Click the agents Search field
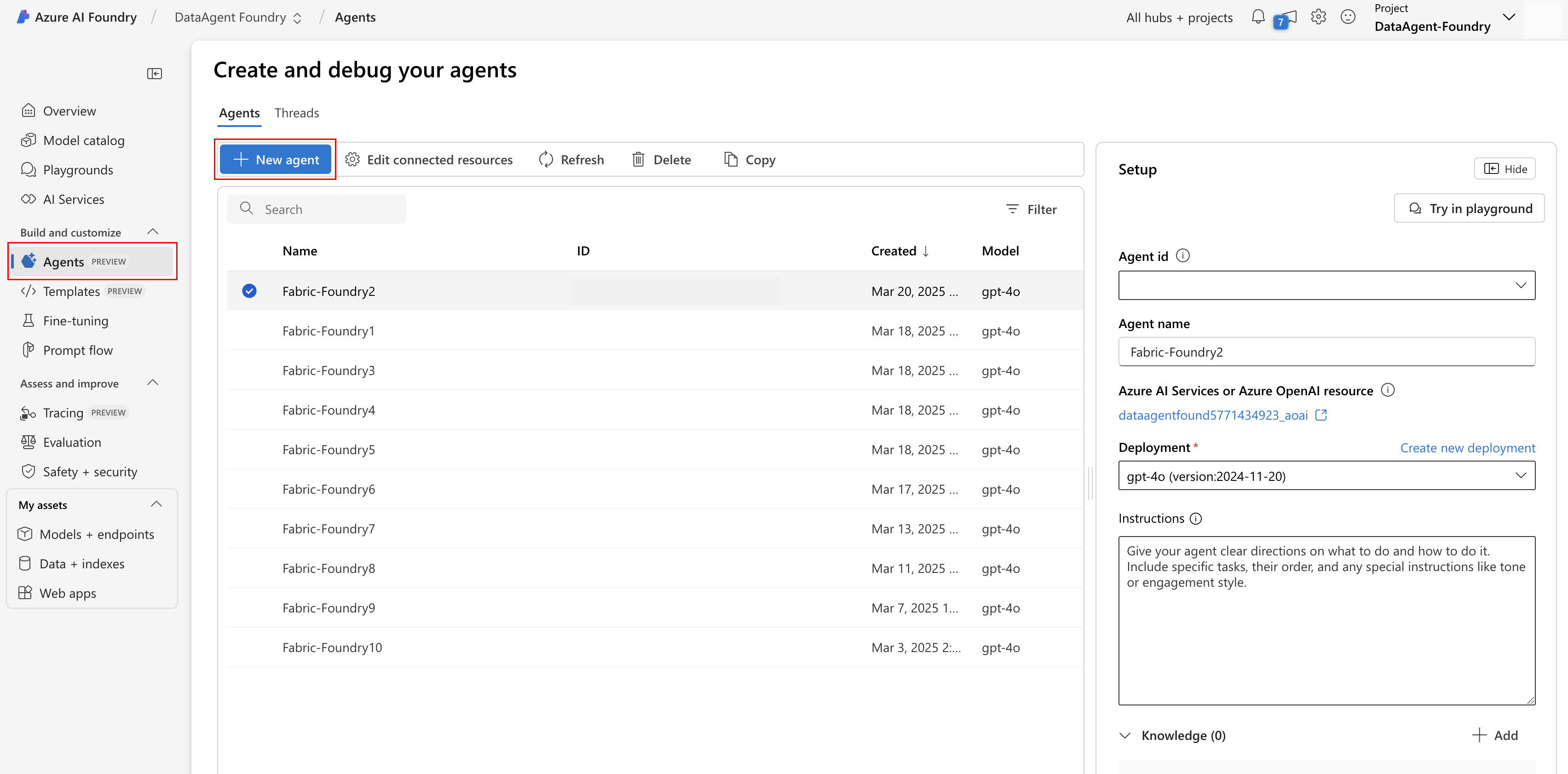Viewport: 1568px width, 774px height. pyautogui.click(x=317, y=209)
